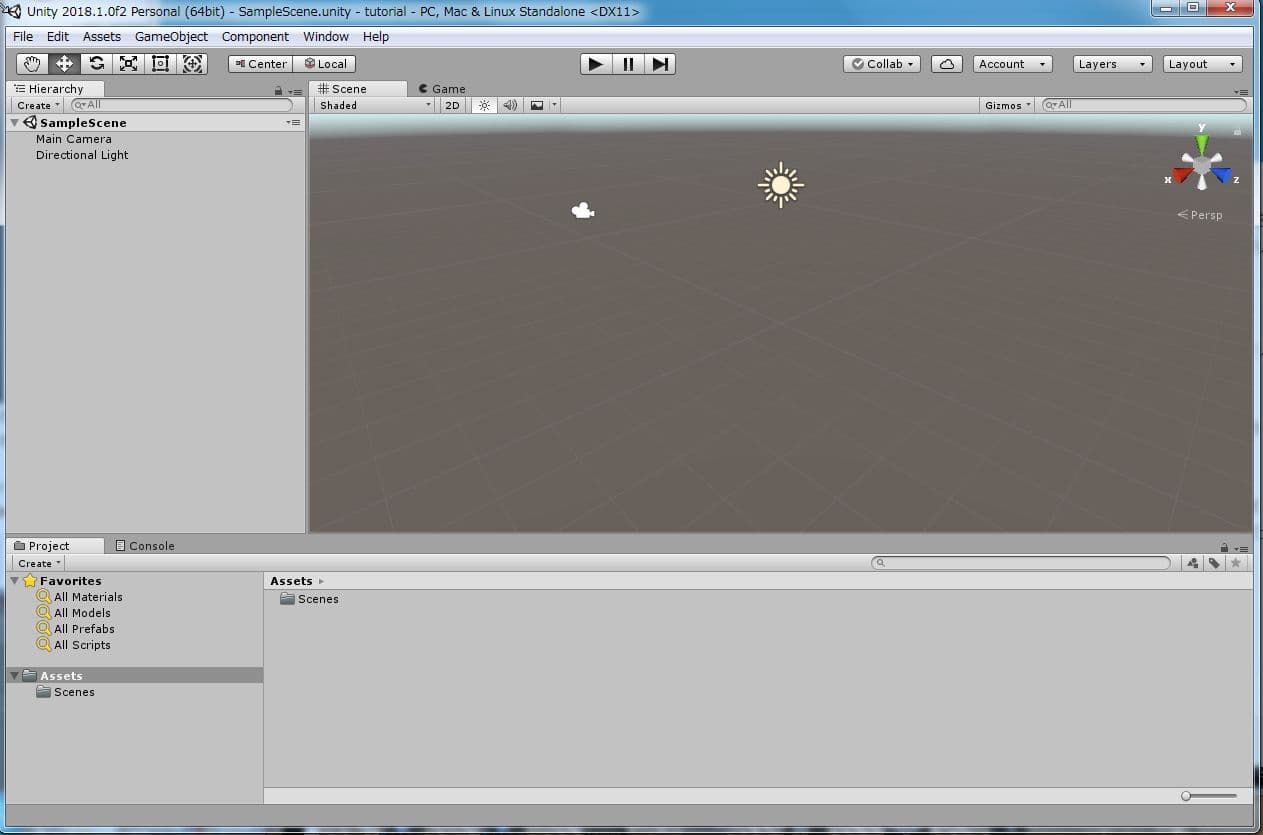Viewport: 1263px width, 835px height.
Task: Open the Component menu
Action: [x=255, y=36]
